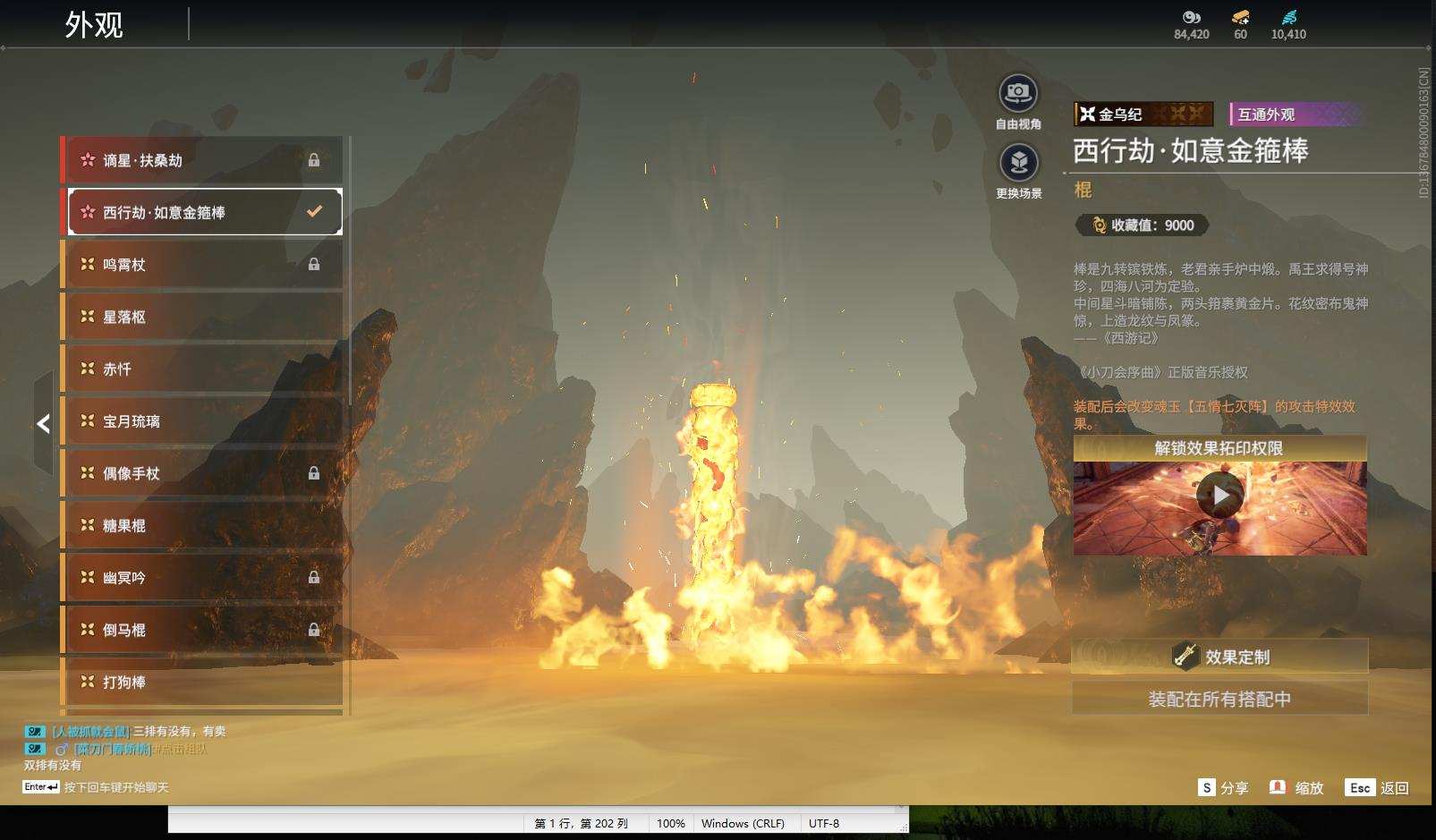Viewport: 1436px width, 840px height.
Task: Click the rarity icon beside 宝月琉璃
Action: (x=88, y=420)
